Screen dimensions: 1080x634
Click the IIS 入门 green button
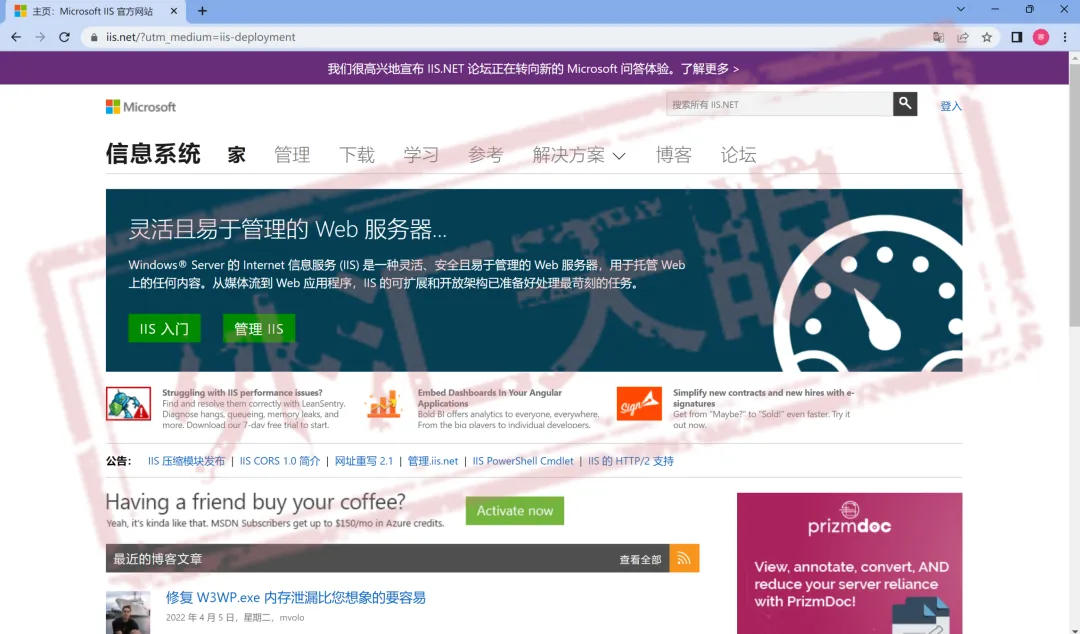(x=164, y=329)
